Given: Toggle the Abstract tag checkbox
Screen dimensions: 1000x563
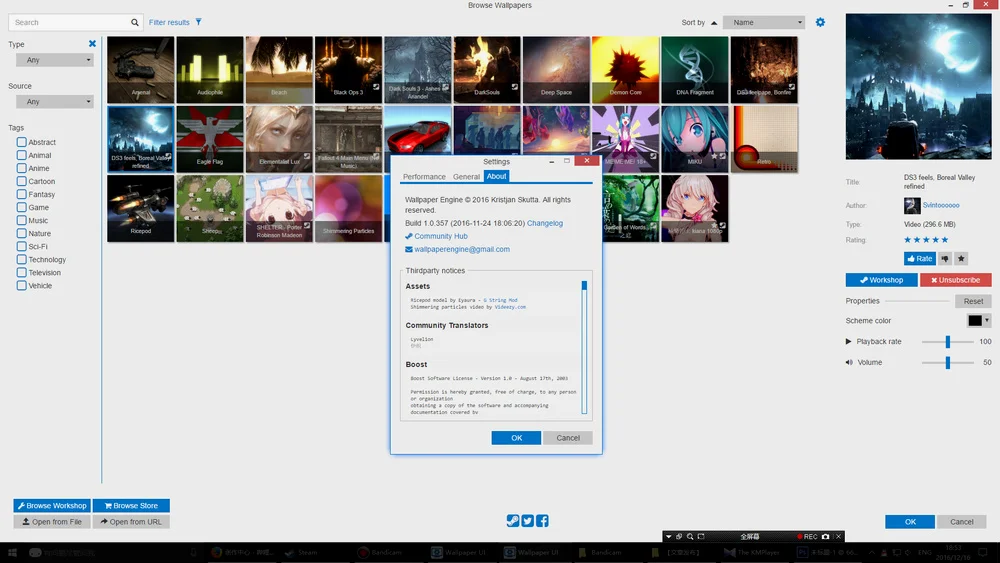Looking at the screenshot, I should click(22, 142).
